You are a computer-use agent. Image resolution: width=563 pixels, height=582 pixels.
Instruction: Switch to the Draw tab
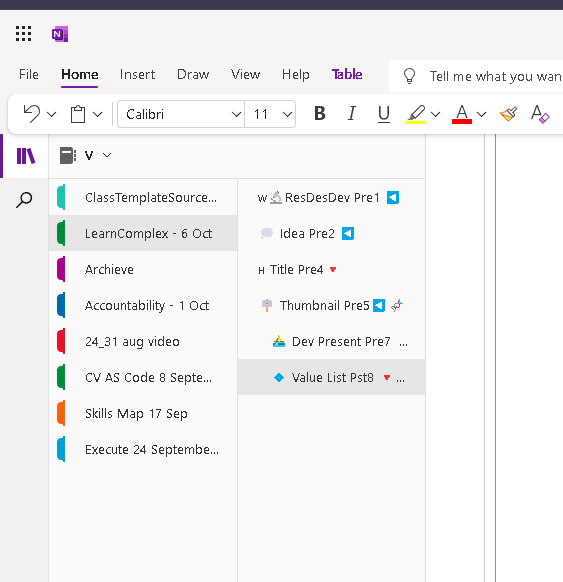[193, 74]
